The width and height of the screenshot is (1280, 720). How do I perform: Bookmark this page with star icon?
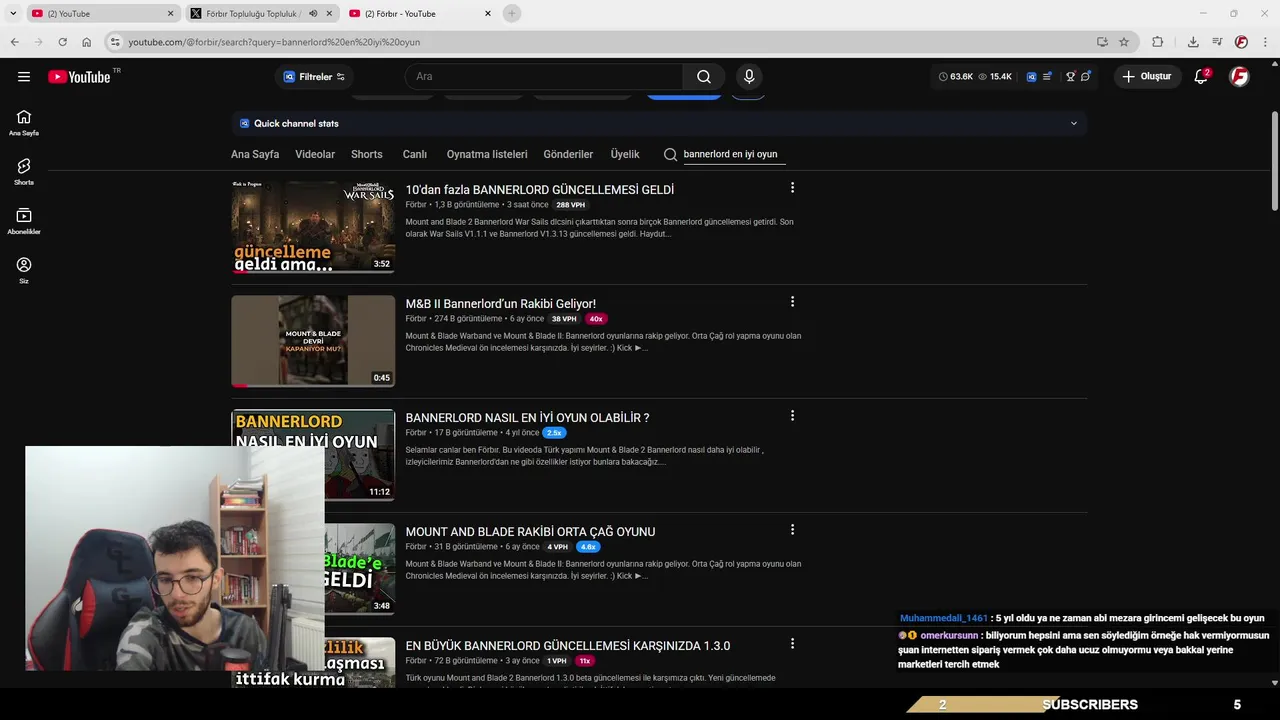[x=1124, y=42]
